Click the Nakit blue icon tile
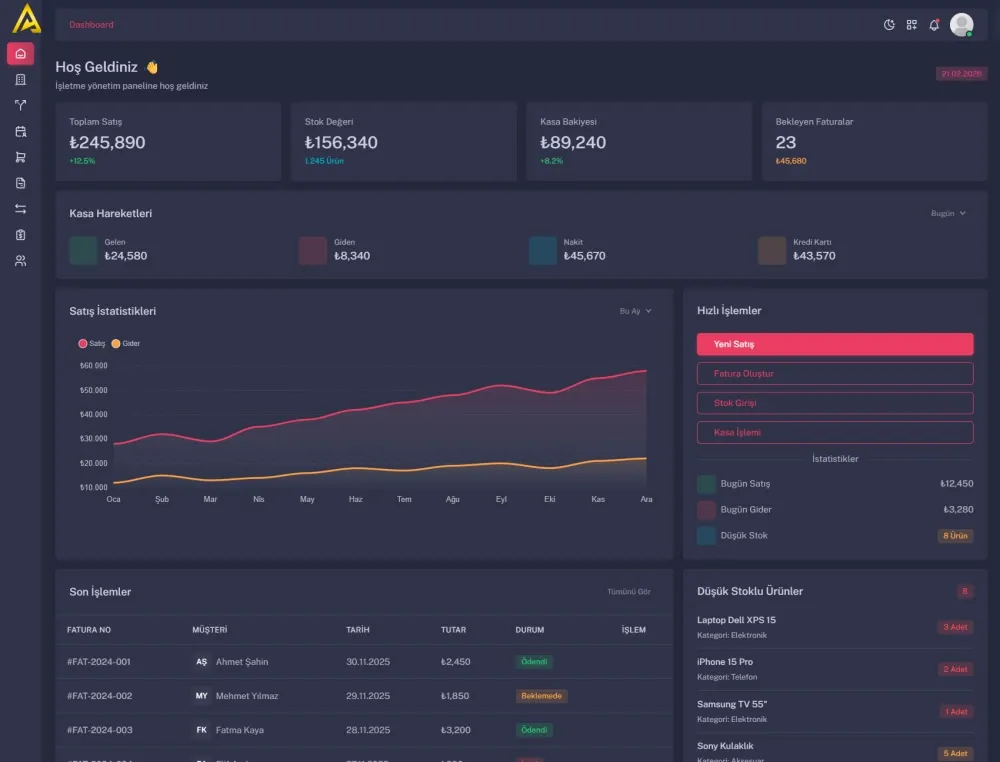The image size is (1000, 762). [543, 250]
